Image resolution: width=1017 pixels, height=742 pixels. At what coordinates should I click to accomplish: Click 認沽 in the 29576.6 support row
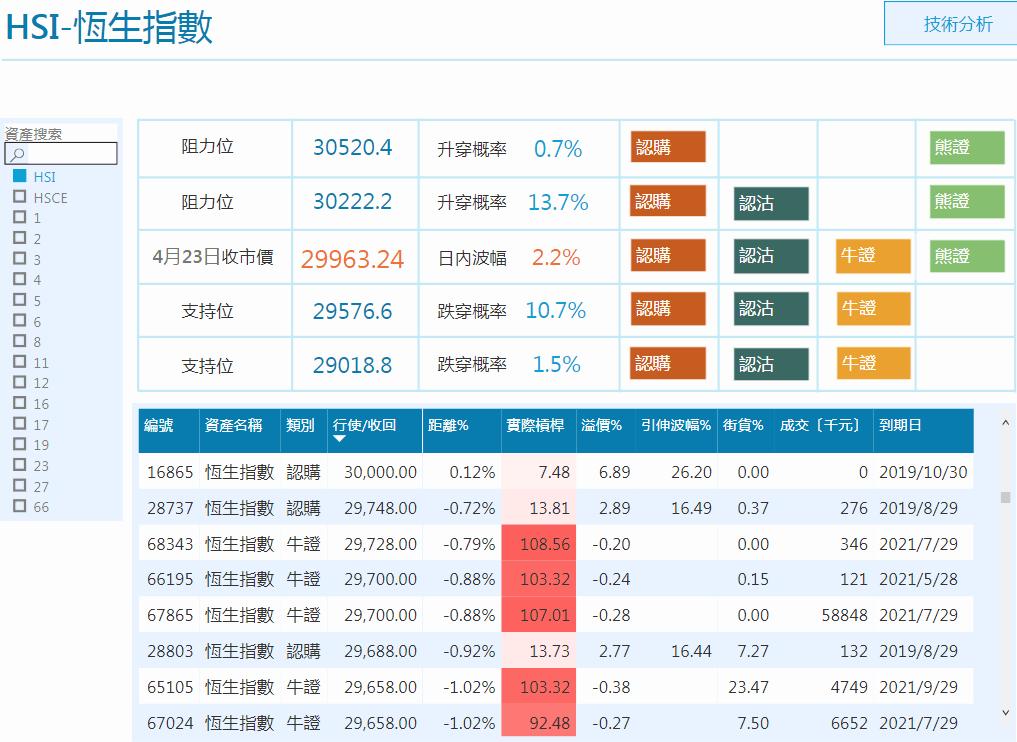[x=770, y=310]
